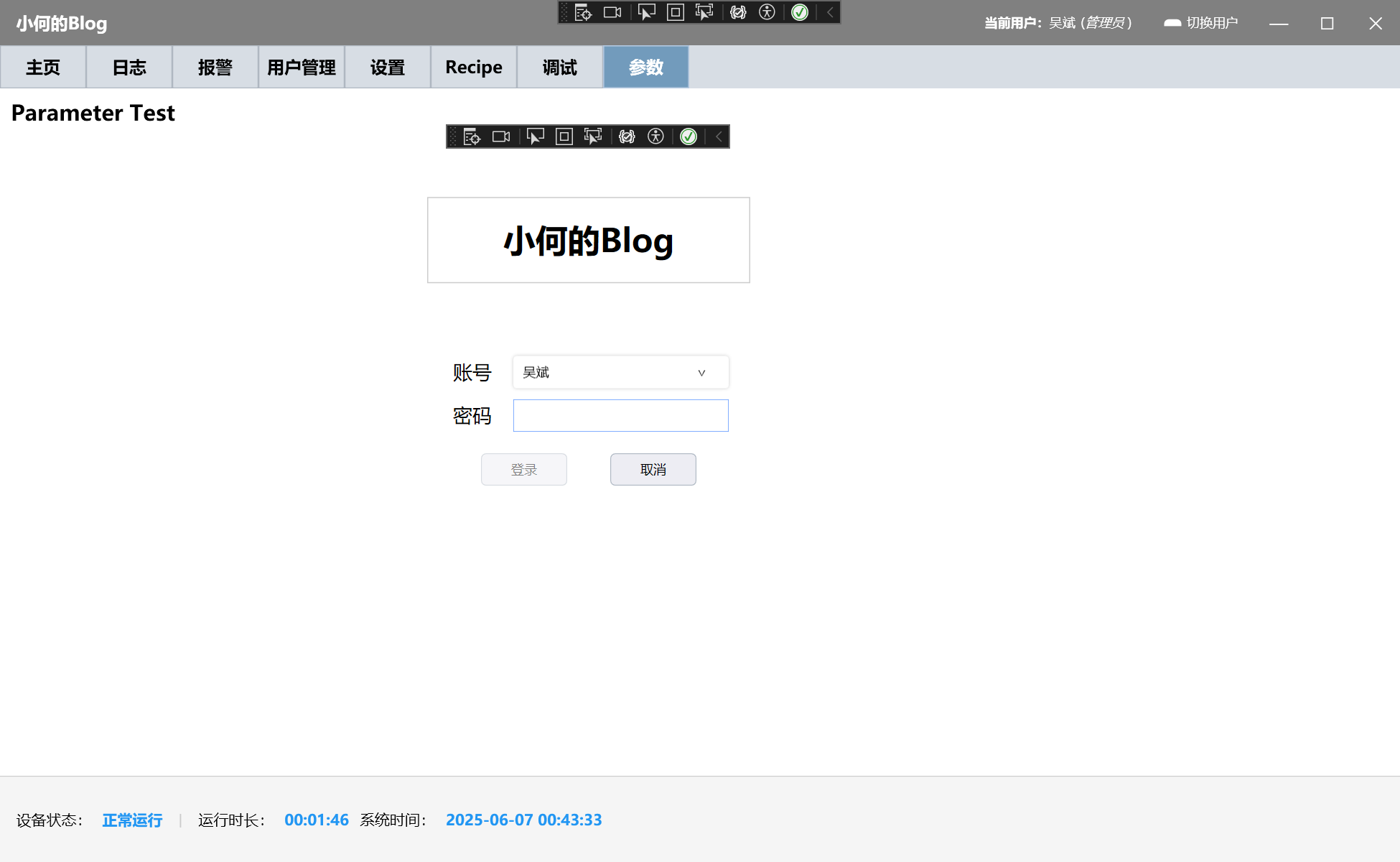Switch to the 用户管理 tab
The image size is (1400, 862).
[302, 68]
